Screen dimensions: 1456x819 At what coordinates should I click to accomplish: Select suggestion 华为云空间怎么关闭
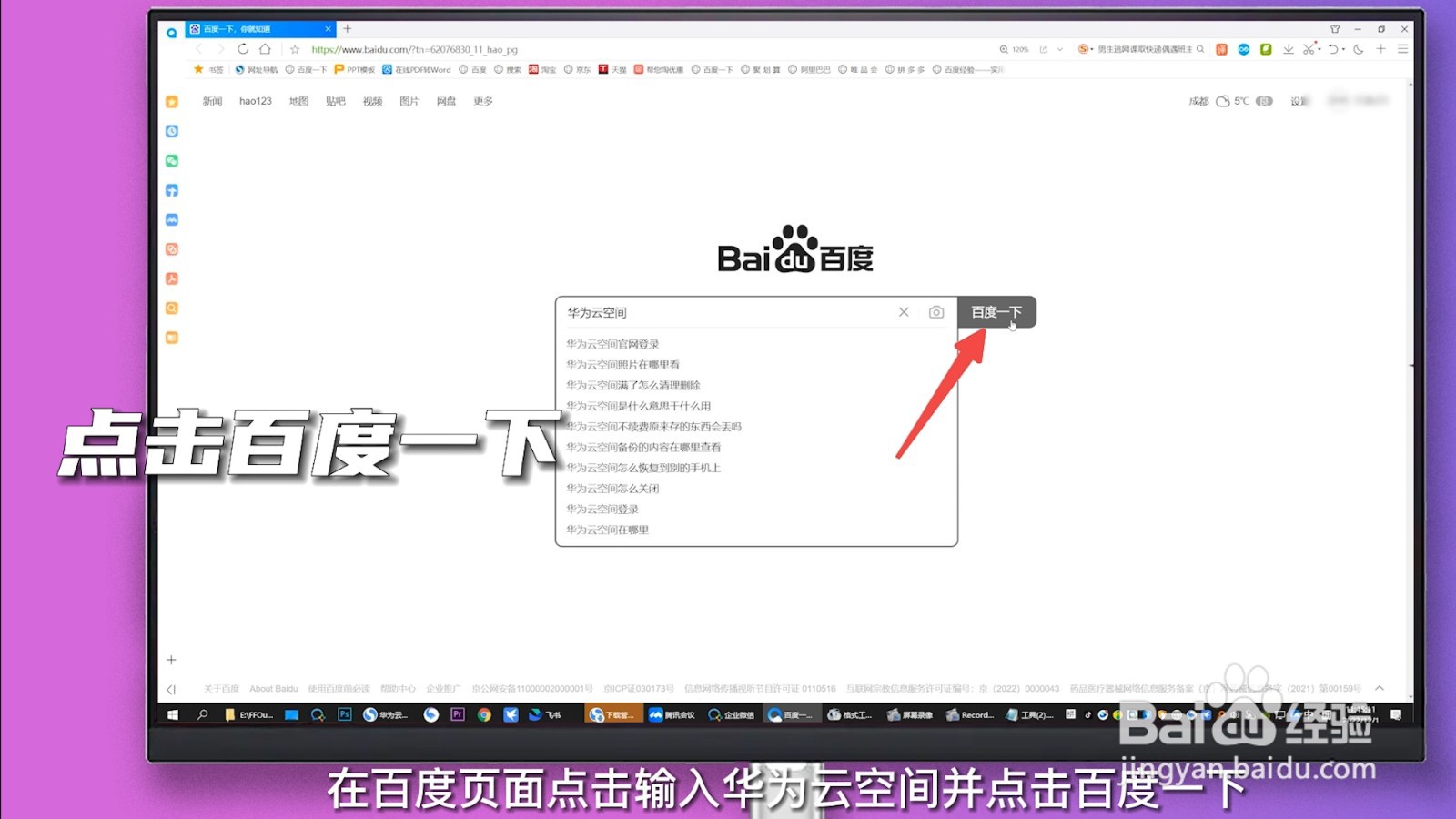(612, 489)
